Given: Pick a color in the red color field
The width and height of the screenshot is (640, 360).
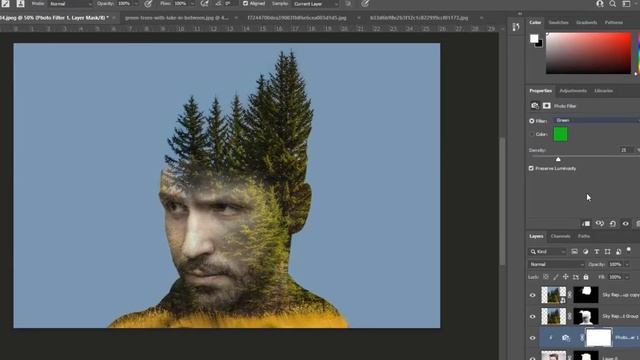Looking at the screenshot, I should coord(588,53).
